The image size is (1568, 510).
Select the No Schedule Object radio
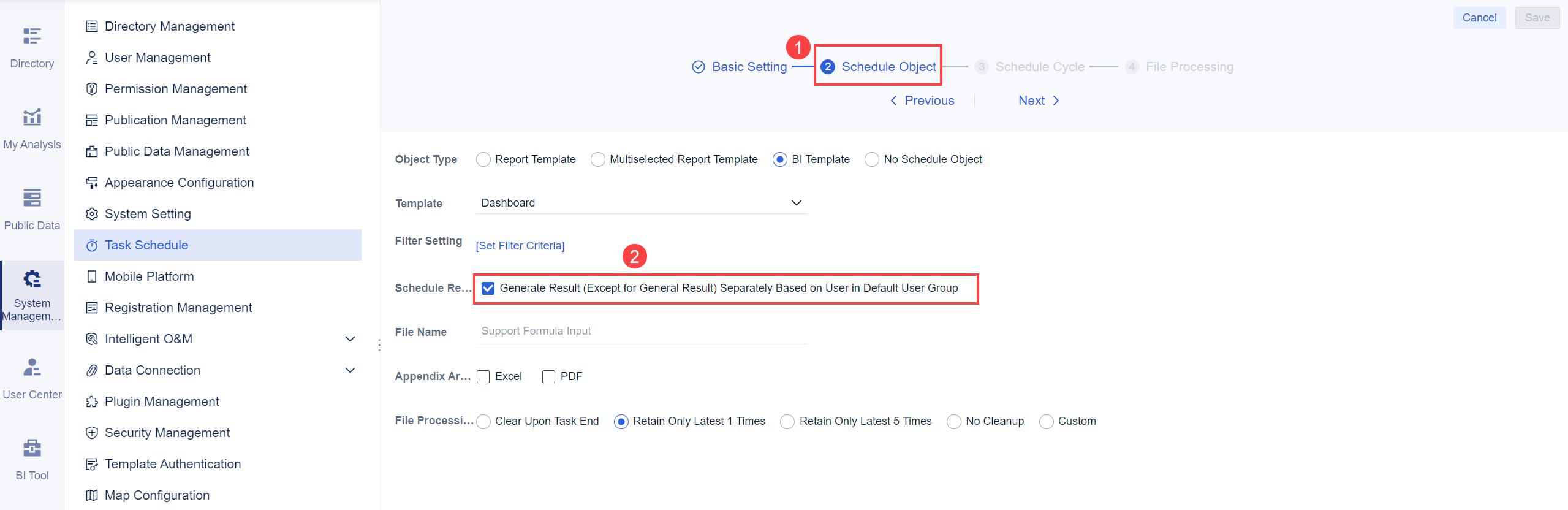872,159
